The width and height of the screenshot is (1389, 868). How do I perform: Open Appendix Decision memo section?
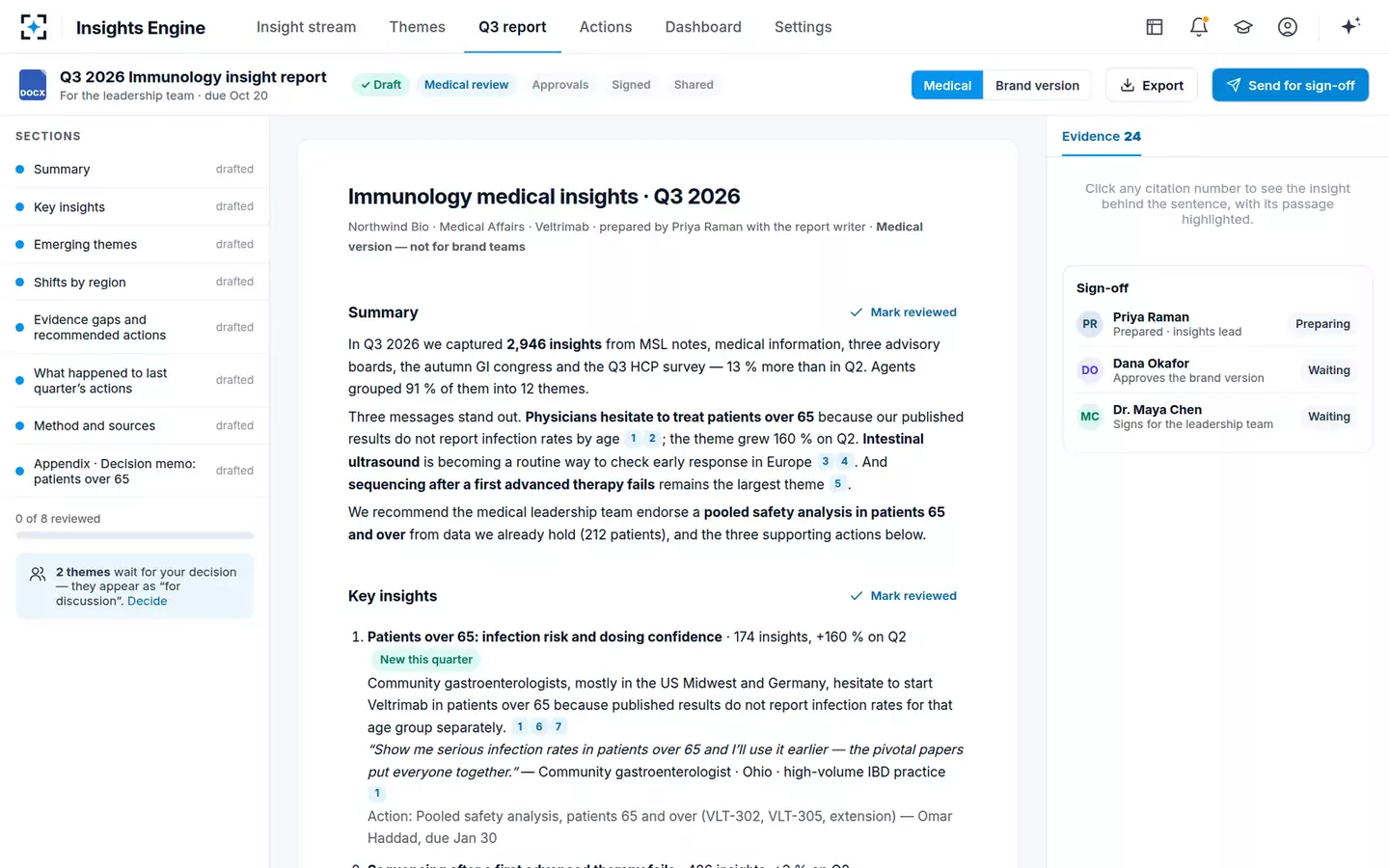(x=135, y=471)
